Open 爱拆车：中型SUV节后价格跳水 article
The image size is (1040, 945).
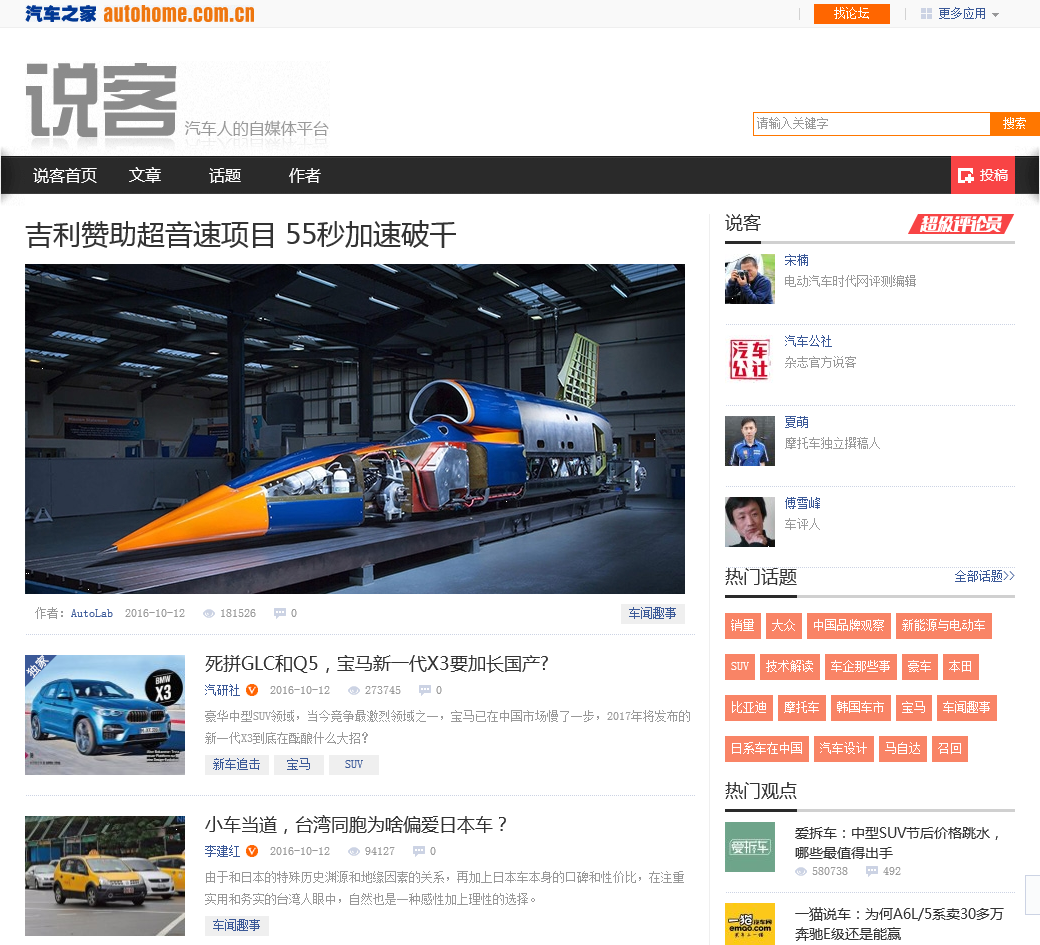pyautogui.click(x=897, y=843)
